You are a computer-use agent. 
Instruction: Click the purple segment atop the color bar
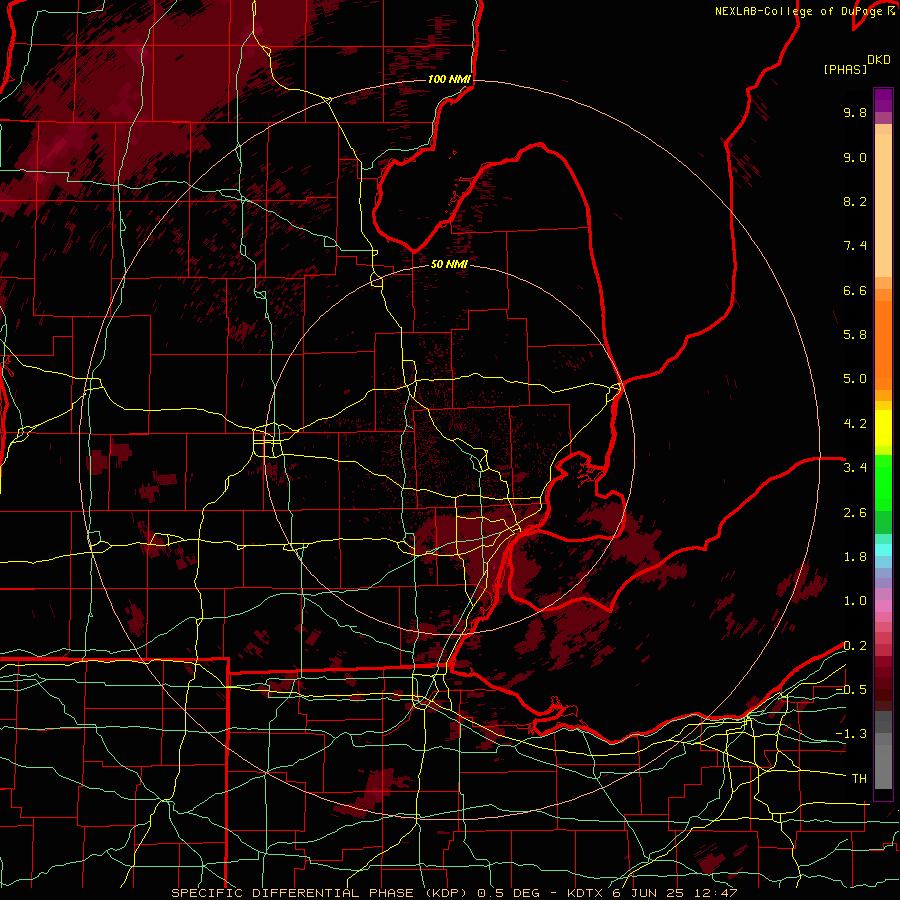pos(883,100)
